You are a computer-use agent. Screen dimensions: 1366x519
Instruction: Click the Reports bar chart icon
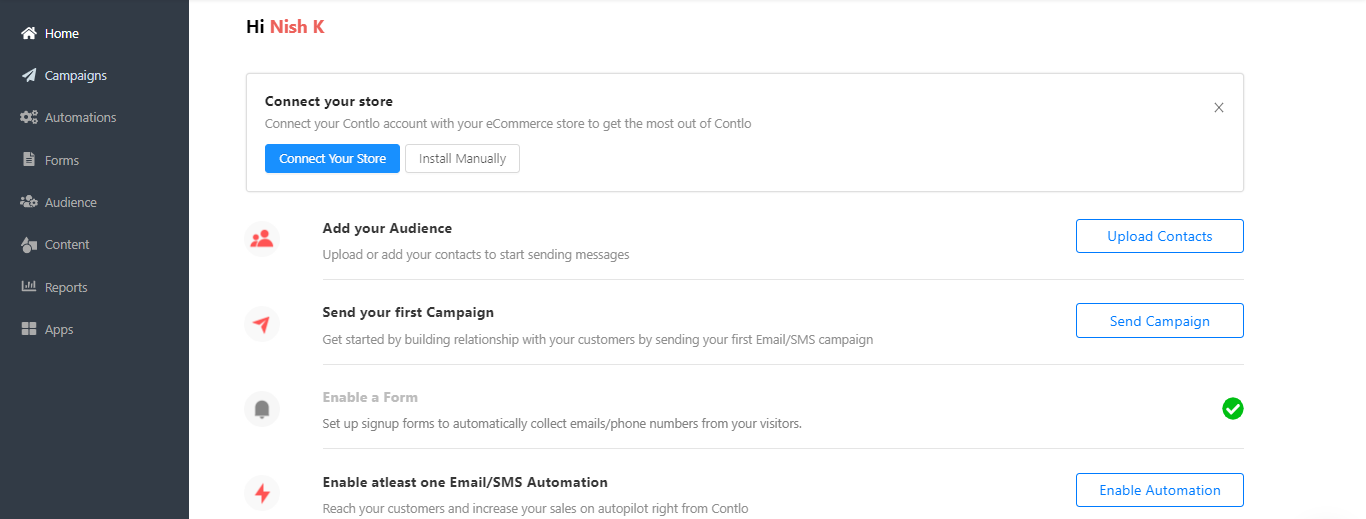29,287
